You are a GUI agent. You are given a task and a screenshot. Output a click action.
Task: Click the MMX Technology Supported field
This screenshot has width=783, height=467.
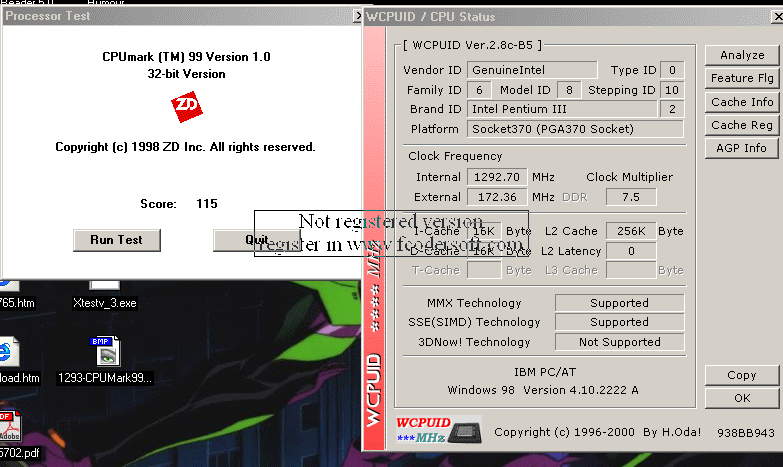tap(620, 303)
